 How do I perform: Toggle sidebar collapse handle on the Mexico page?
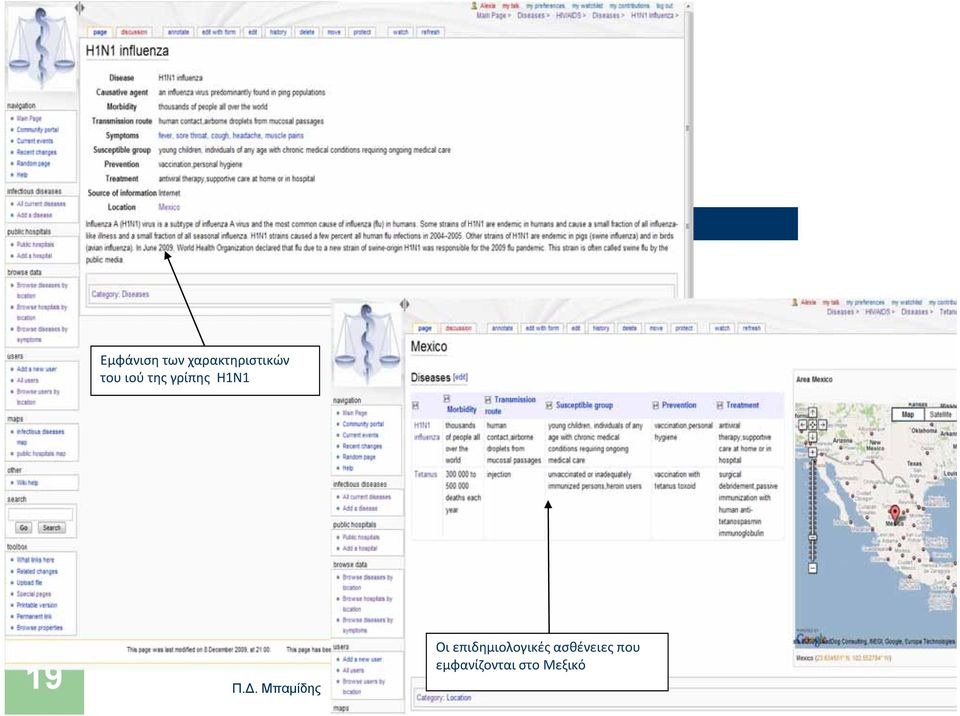click(x=405, y=304)
